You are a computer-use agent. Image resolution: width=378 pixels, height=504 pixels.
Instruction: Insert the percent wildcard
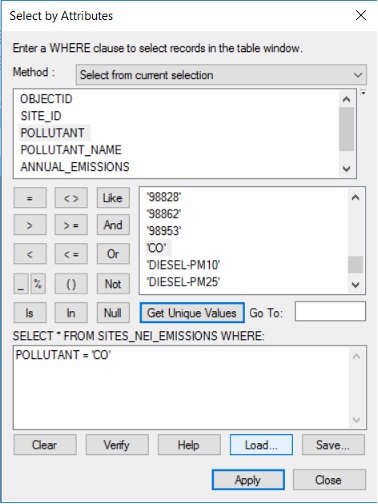38,284
